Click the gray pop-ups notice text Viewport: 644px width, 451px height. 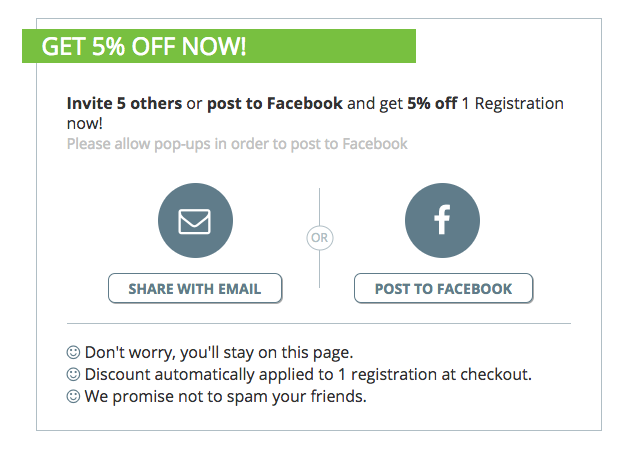(x=237, y=144)
